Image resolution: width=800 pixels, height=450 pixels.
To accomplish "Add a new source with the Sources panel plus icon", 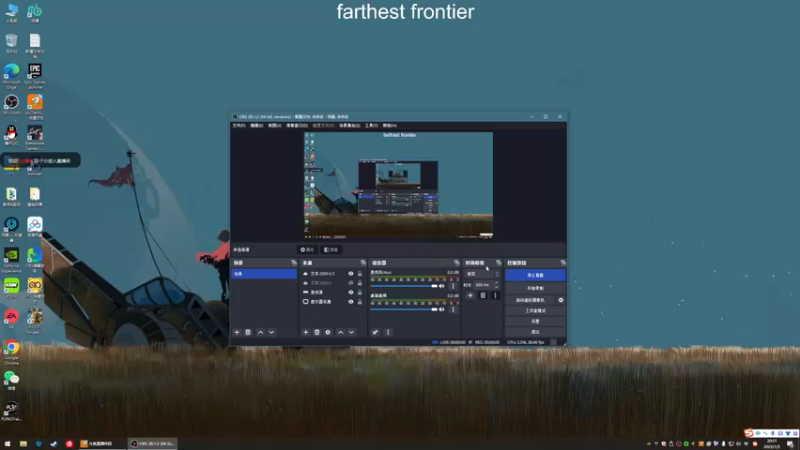I will 306,332.
